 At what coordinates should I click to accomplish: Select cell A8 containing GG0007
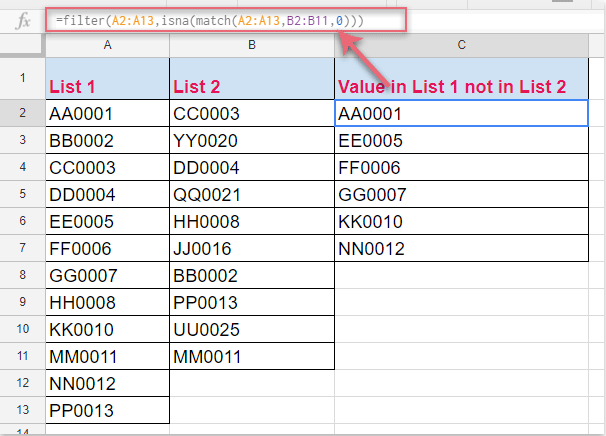click(107, 275)
